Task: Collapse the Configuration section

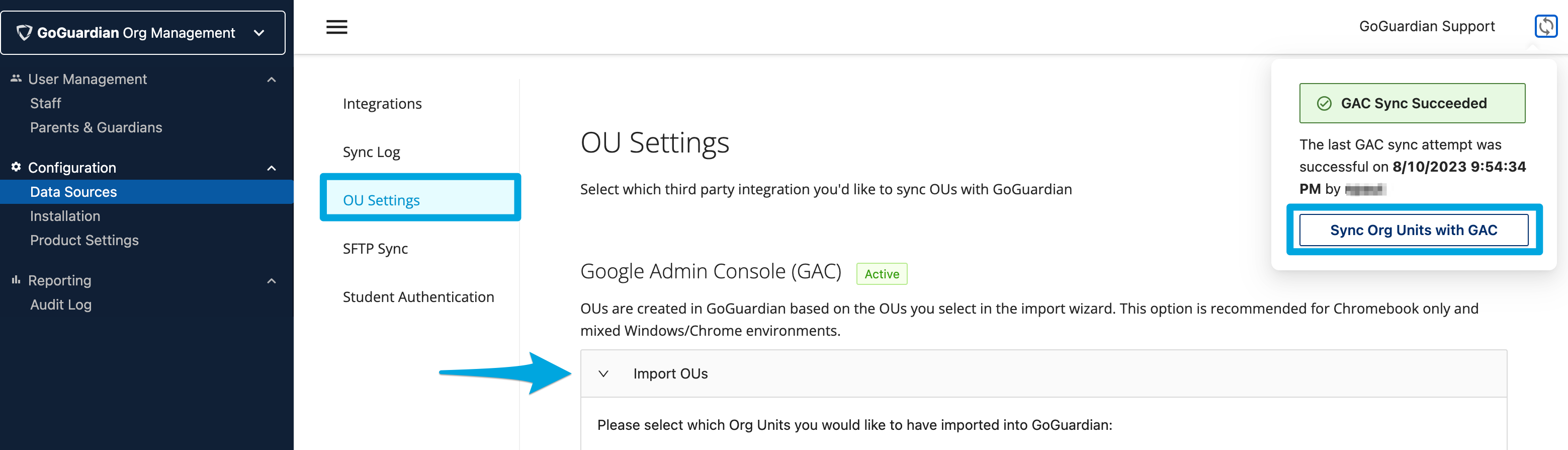Action: tap(272, 168)
